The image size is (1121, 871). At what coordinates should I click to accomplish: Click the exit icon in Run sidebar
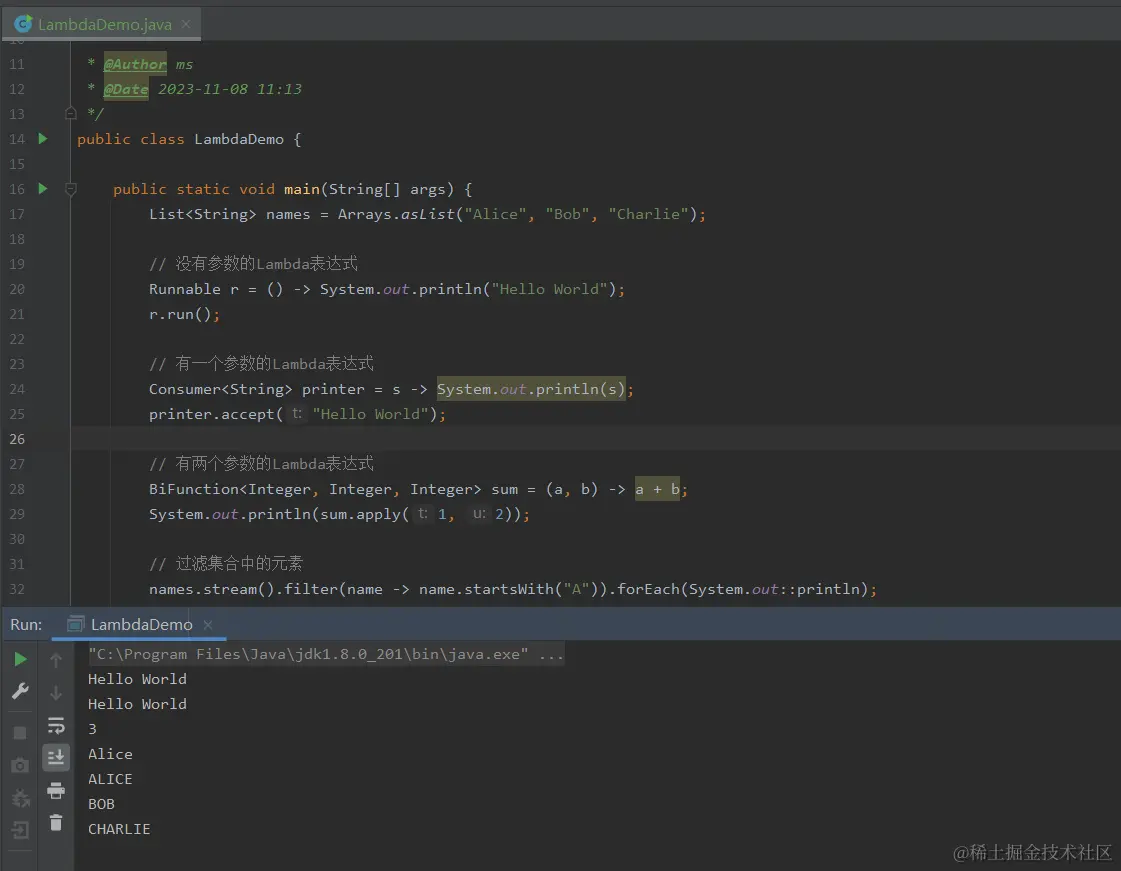(20, 830)
